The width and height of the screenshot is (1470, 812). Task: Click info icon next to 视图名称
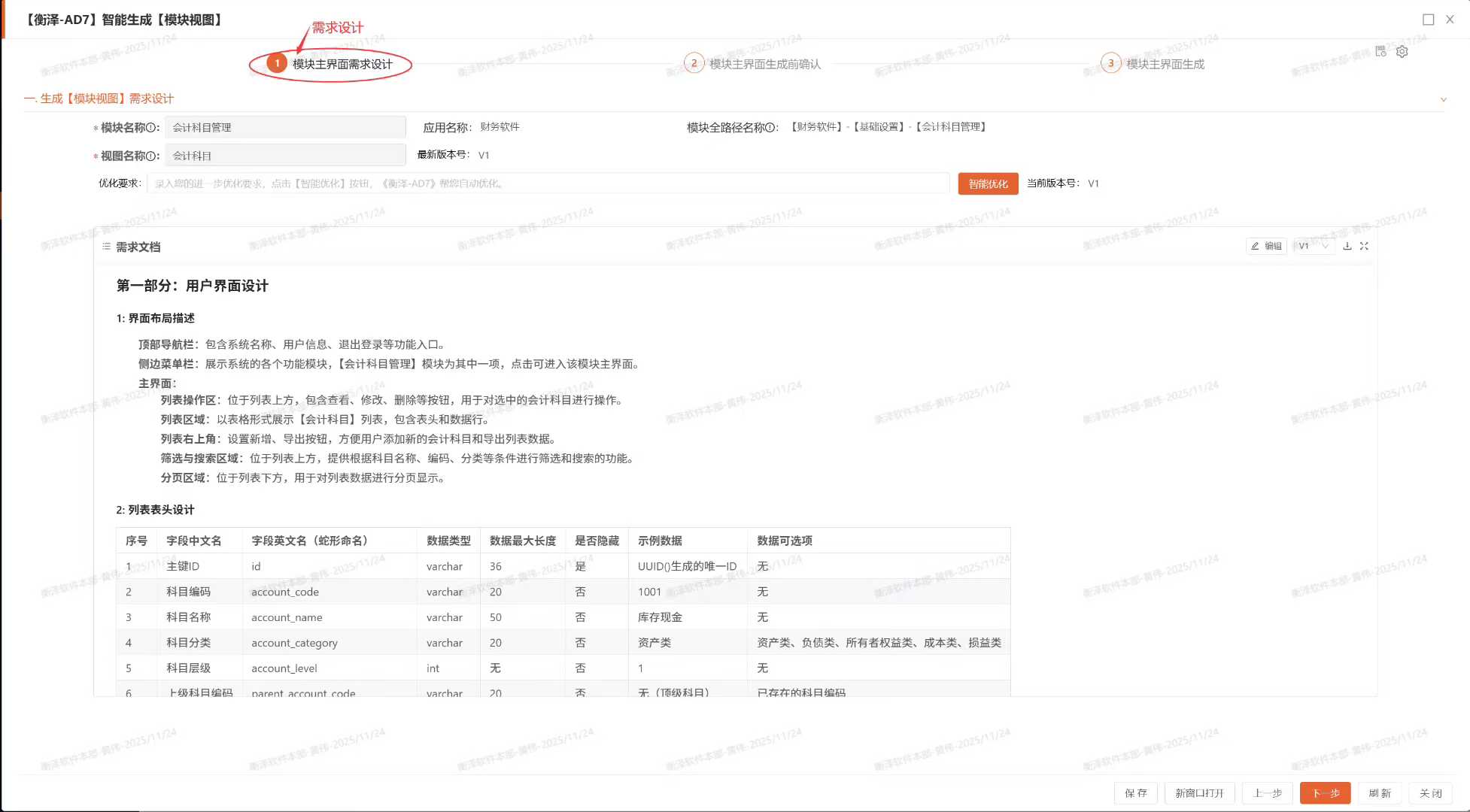coord(151,156)
